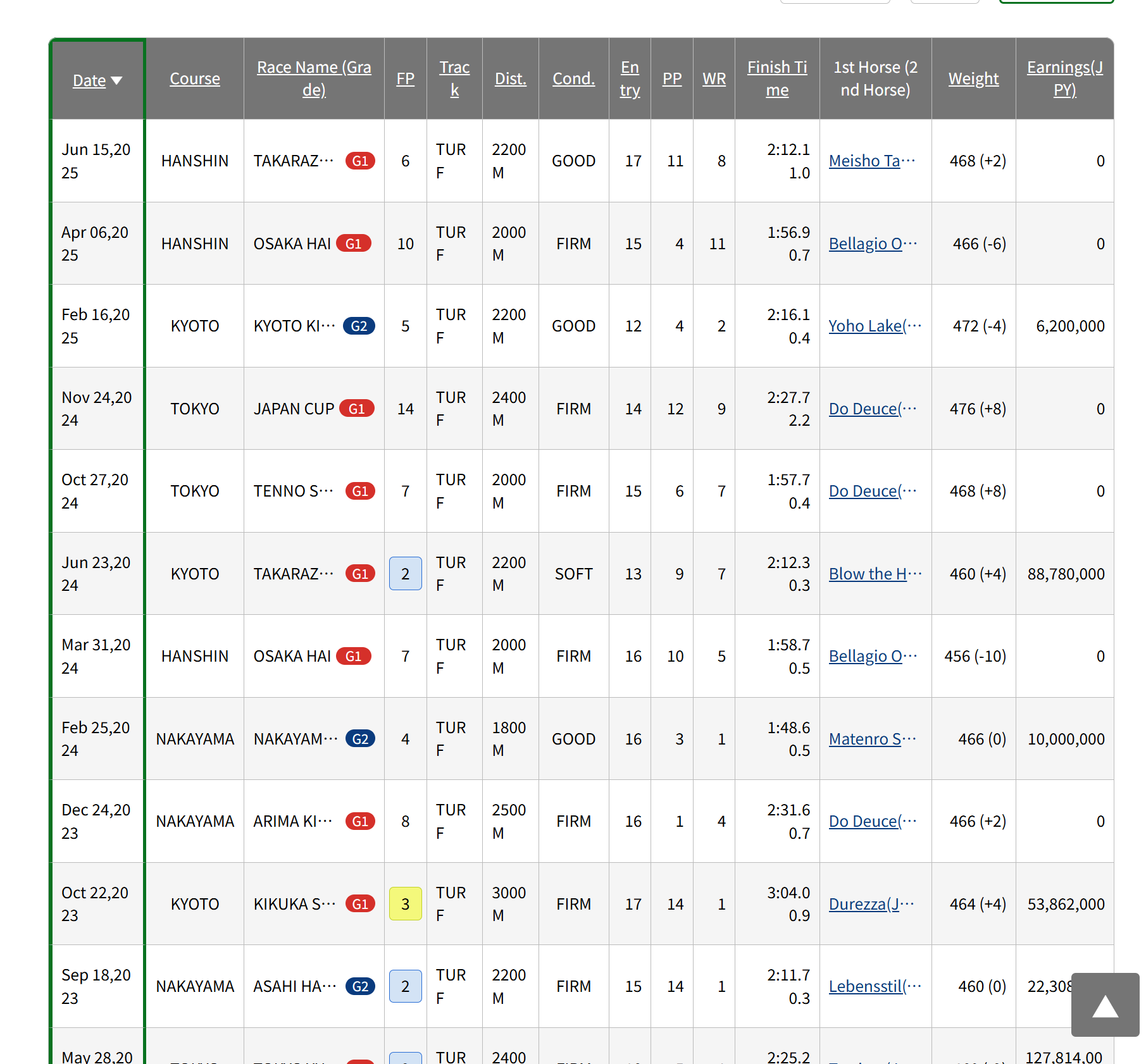The width and height of the screenshot is (1146, 1064).
Task: Click the blue 2nd place badge for Jun 23, 2024
Action: coord(406,574)
